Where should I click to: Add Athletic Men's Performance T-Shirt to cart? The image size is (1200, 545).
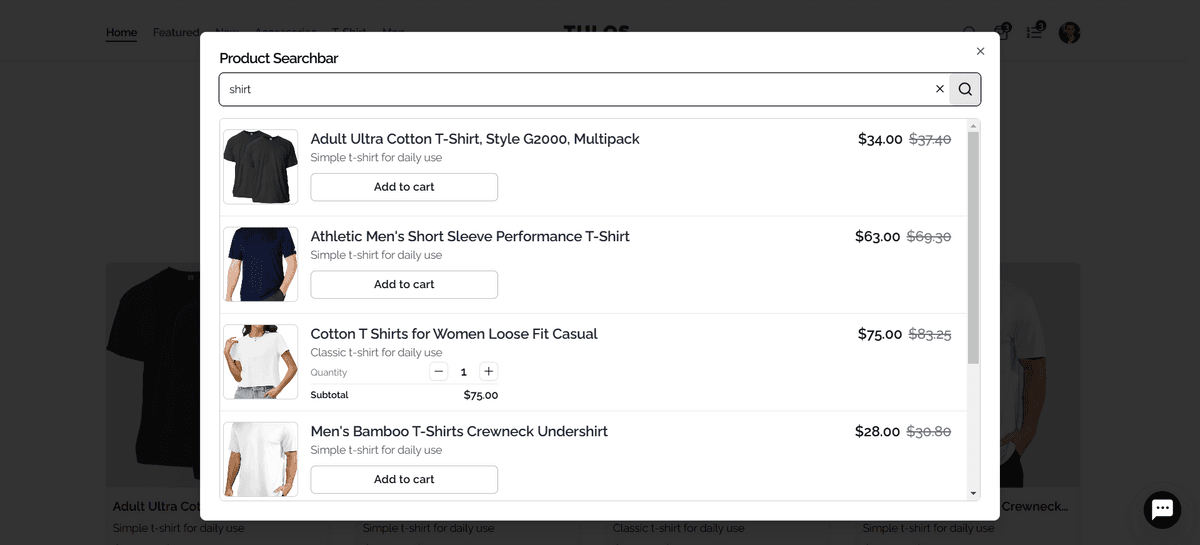pos(404,284)
